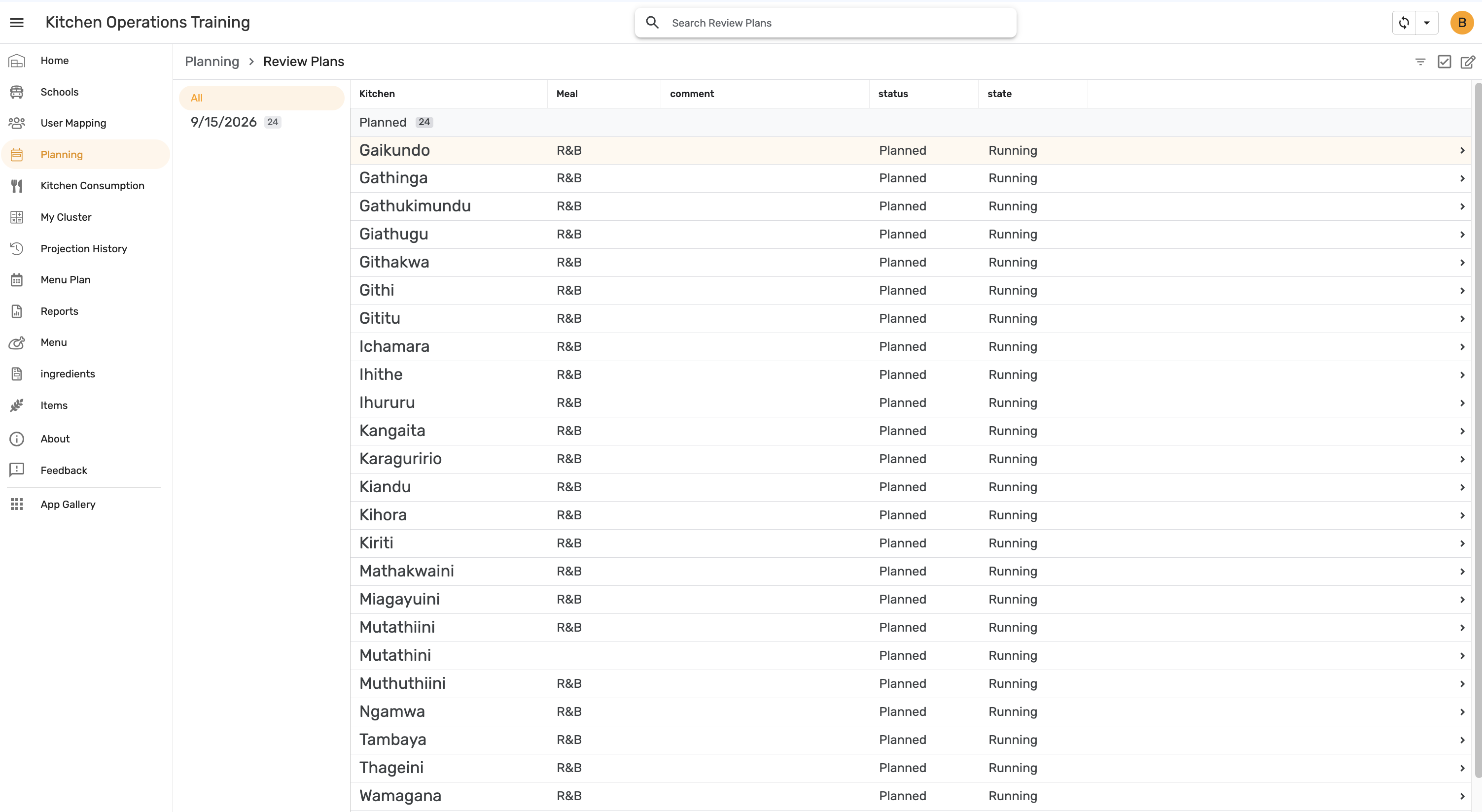Click the Schools bus icon
This screenshot has width=1482, height=812.
pyautogui.click(x=17, y=92)
